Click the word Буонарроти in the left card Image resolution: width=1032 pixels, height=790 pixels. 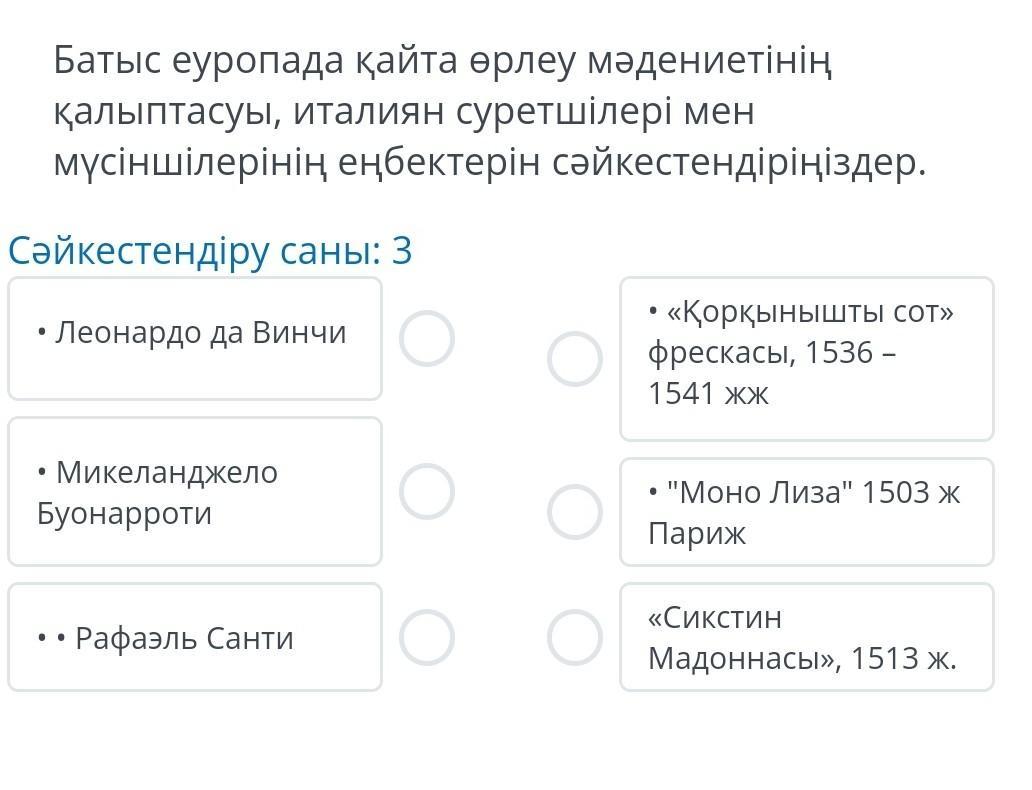(x=124, y=513)
